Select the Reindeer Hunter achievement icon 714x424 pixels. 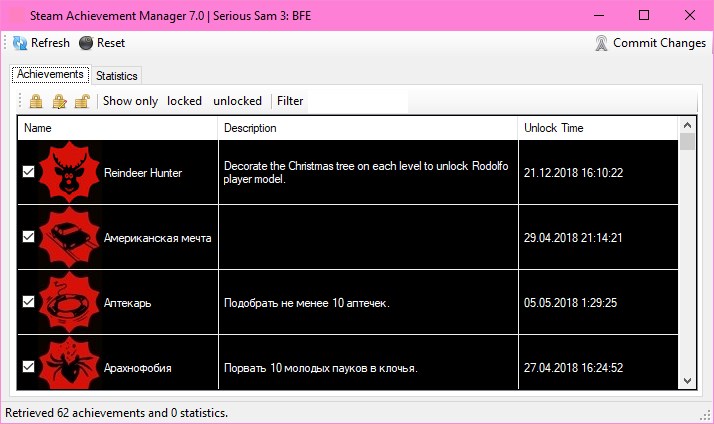69,172
